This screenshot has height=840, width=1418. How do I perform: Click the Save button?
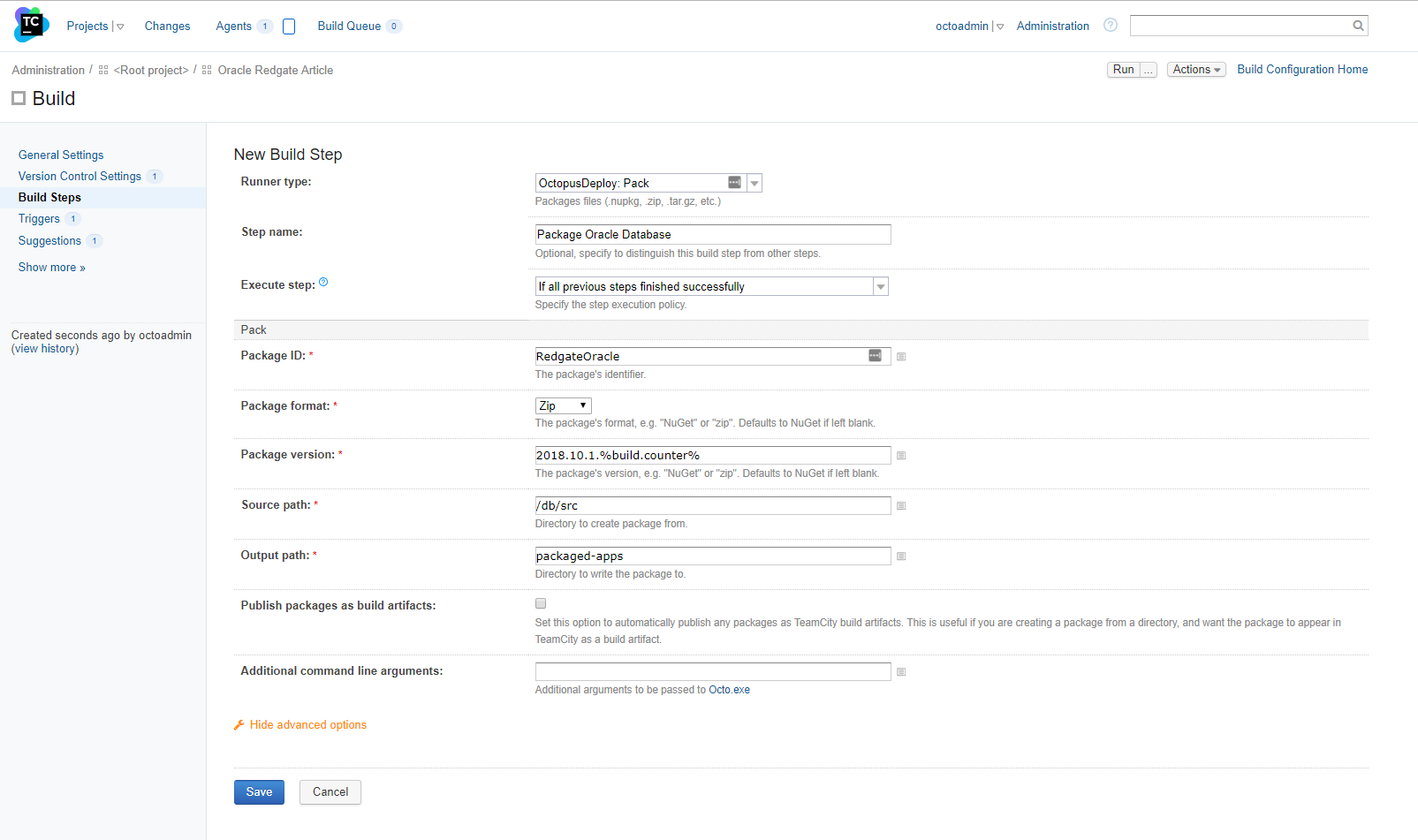point(259,792)
